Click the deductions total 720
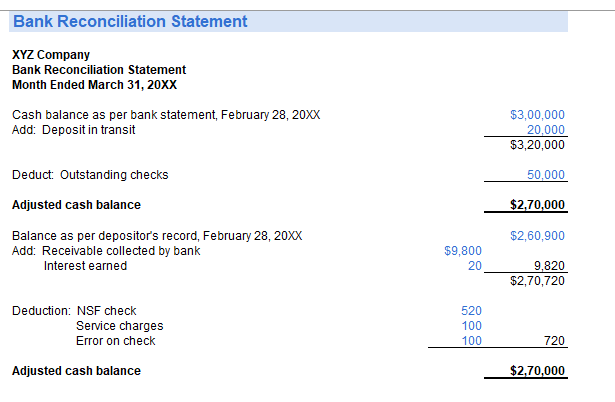Viewport: 615px width, 402px height. 554,341
